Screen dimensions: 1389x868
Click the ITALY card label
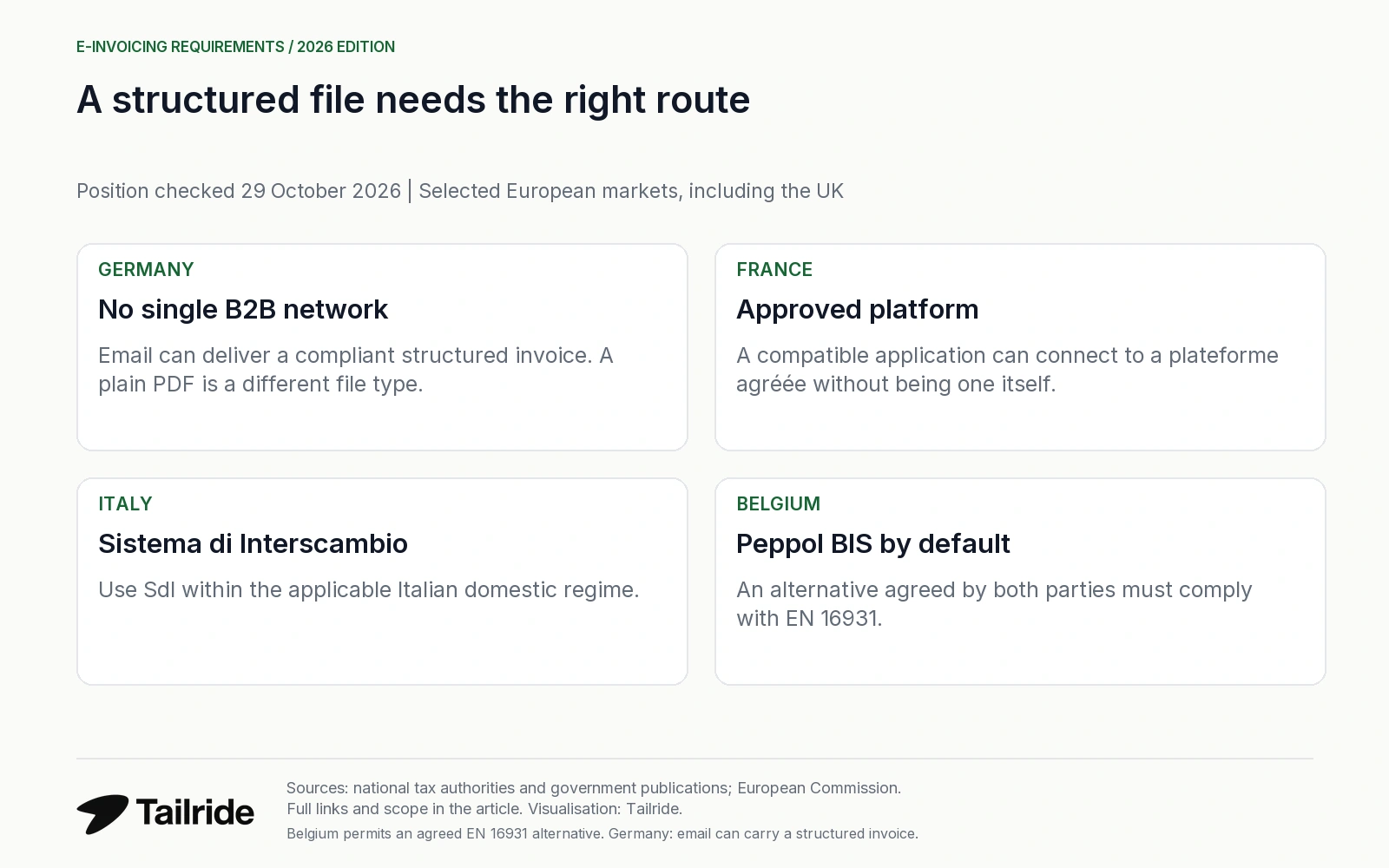[125, 503]
